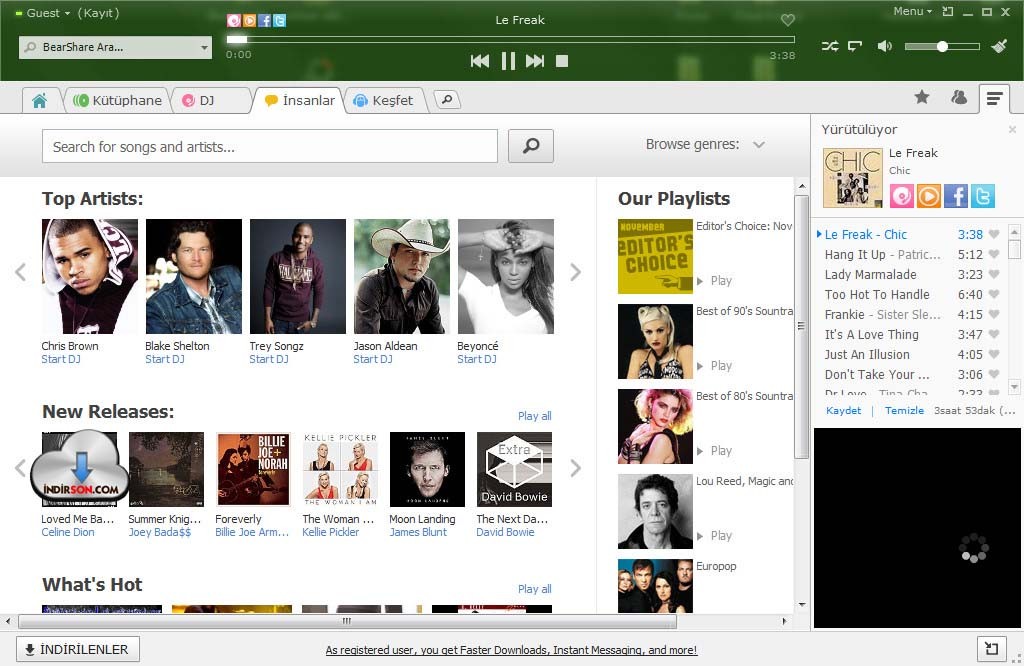Viewport: 1024px width, 666px height.
Task: Open the friends panel icon
Action: pos(959,97)
